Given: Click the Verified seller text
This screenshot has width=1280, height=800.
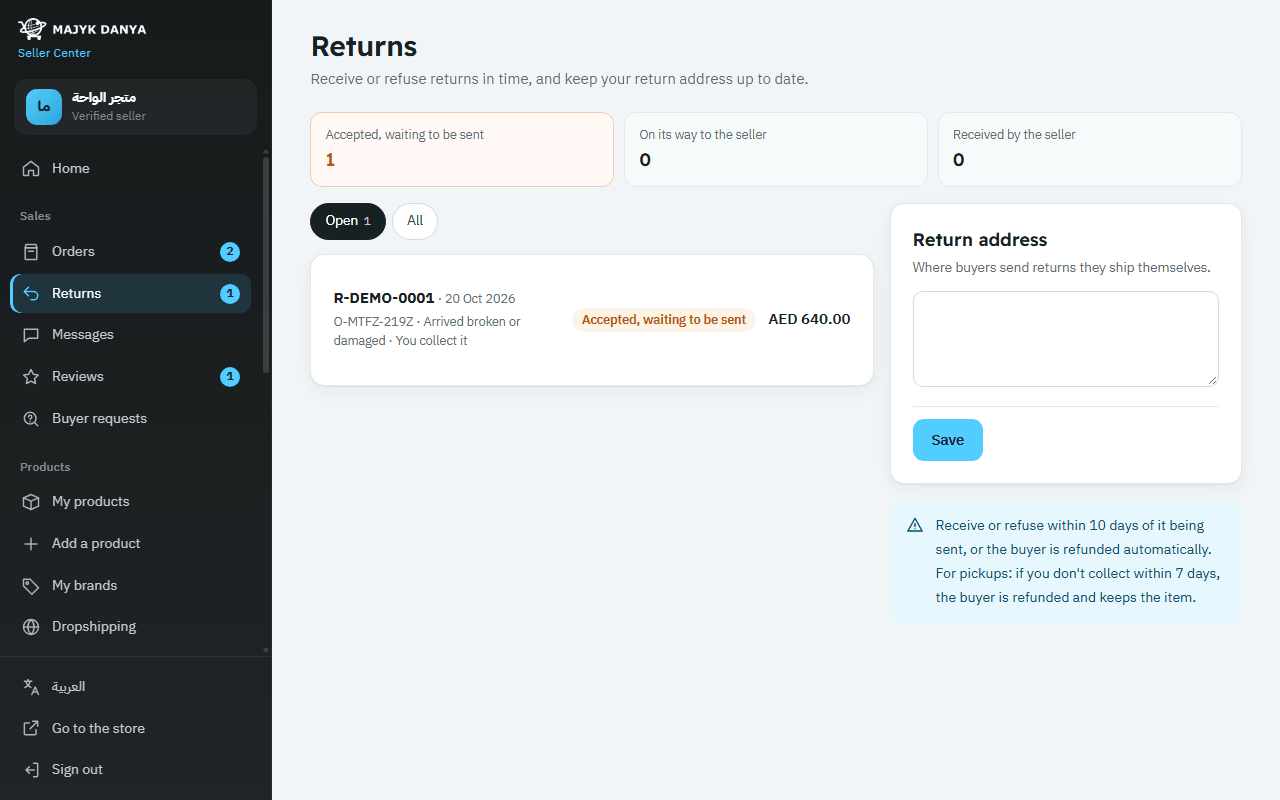Looking at the screenshot, I should [109, 116].
